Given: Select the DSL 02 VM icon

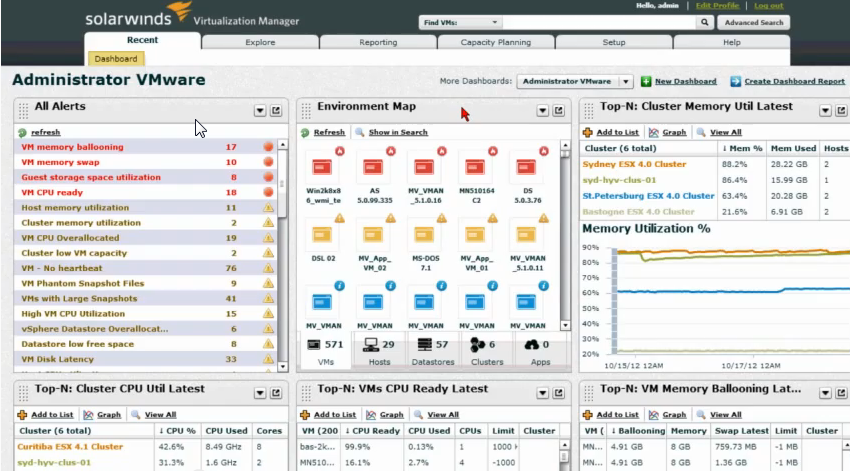Looking at the screenshot, I should point(322,235).
